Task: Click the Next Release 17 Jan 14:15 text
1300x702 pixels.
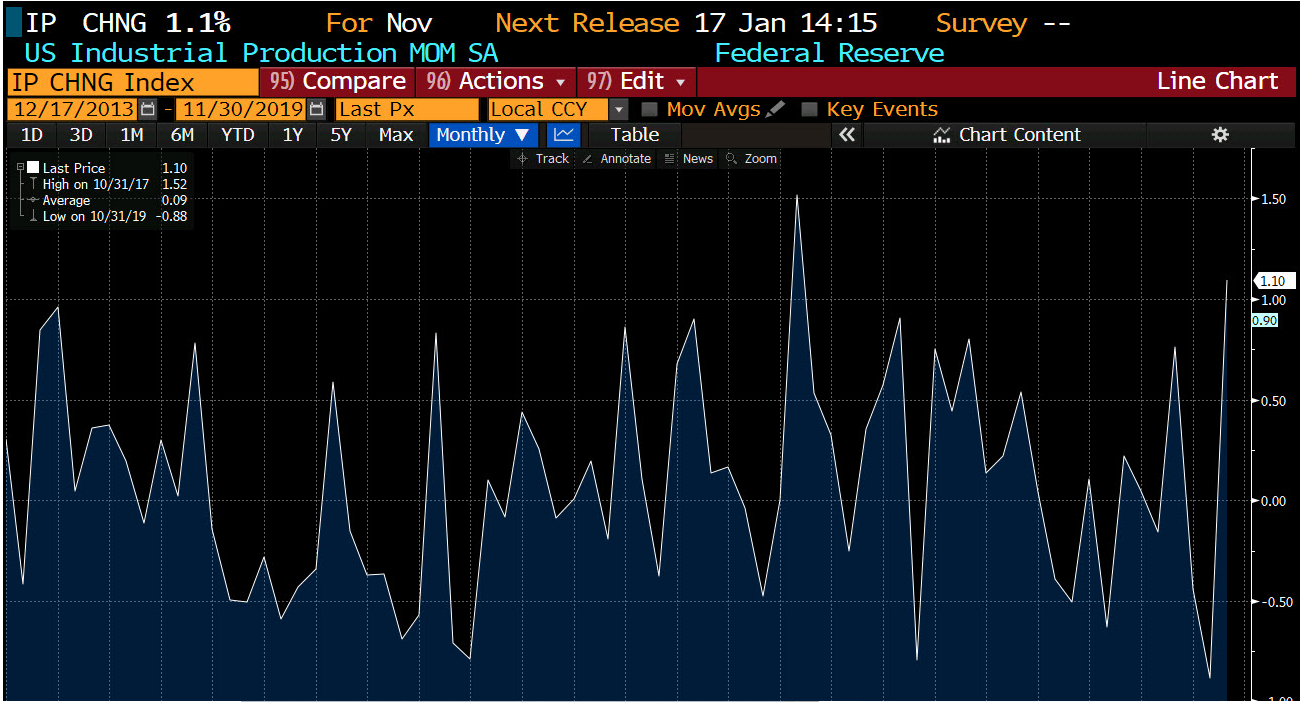Action: 686,22
